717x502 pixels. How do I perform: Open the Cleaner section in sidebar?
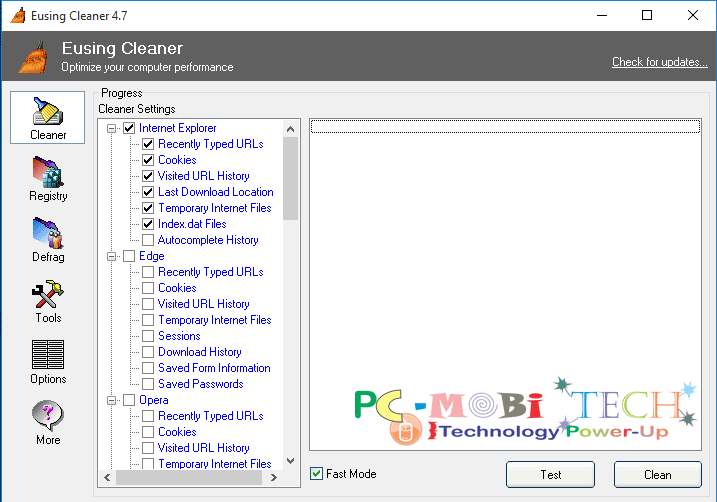[x=48, y=117]
